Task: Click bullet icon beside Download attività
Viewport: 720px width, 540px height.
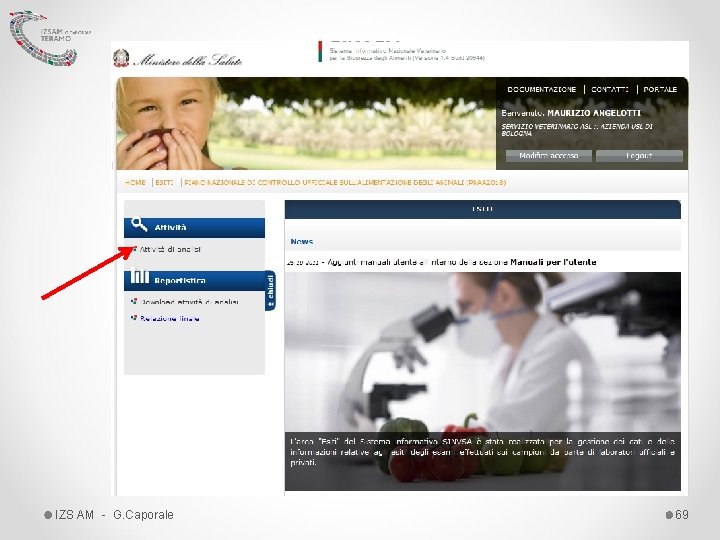Action: point(134,301)
